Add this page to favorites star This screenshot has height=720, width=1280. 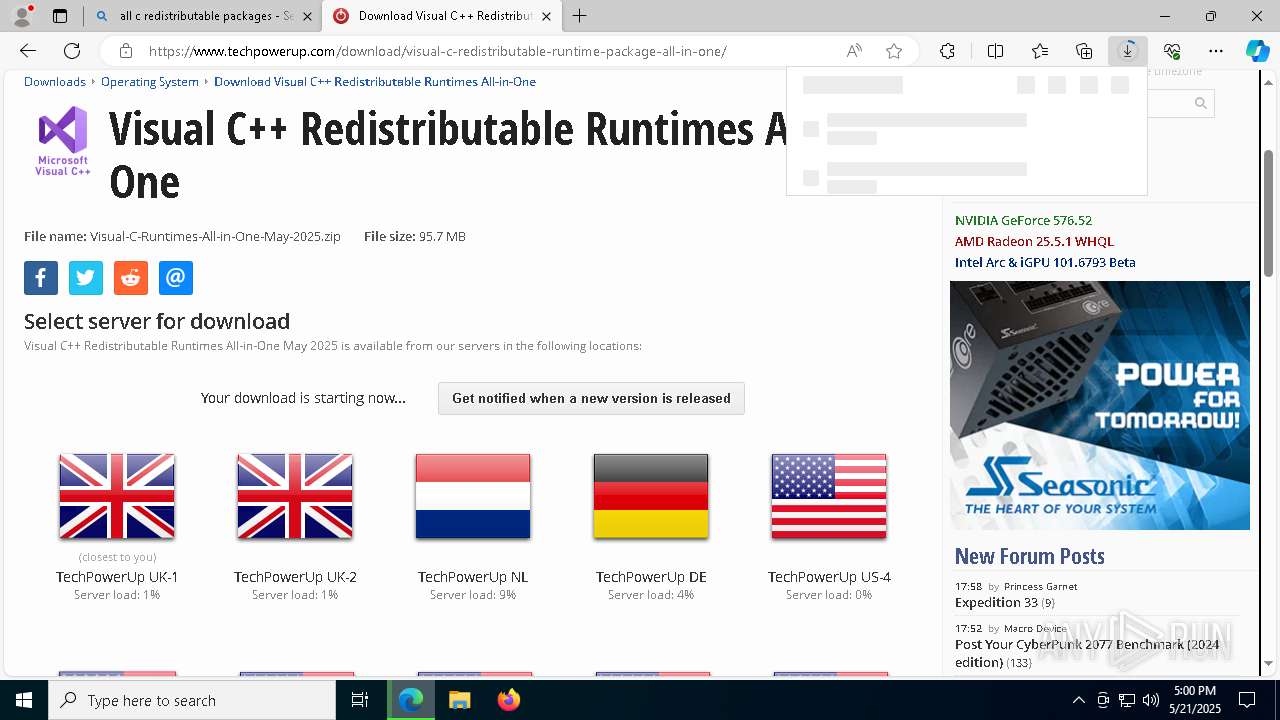(x=894, y=51)
